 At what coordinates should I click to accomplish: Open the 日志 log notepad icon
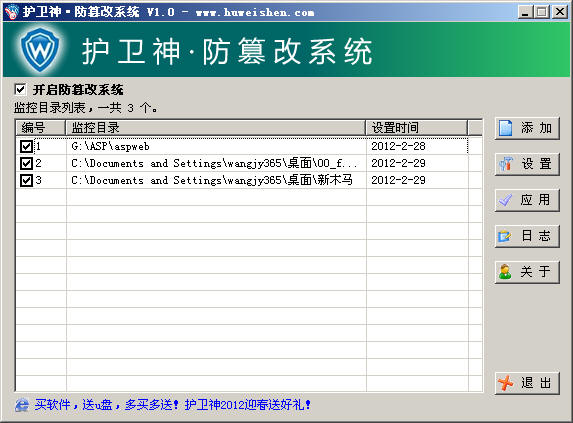click(505, 236)
